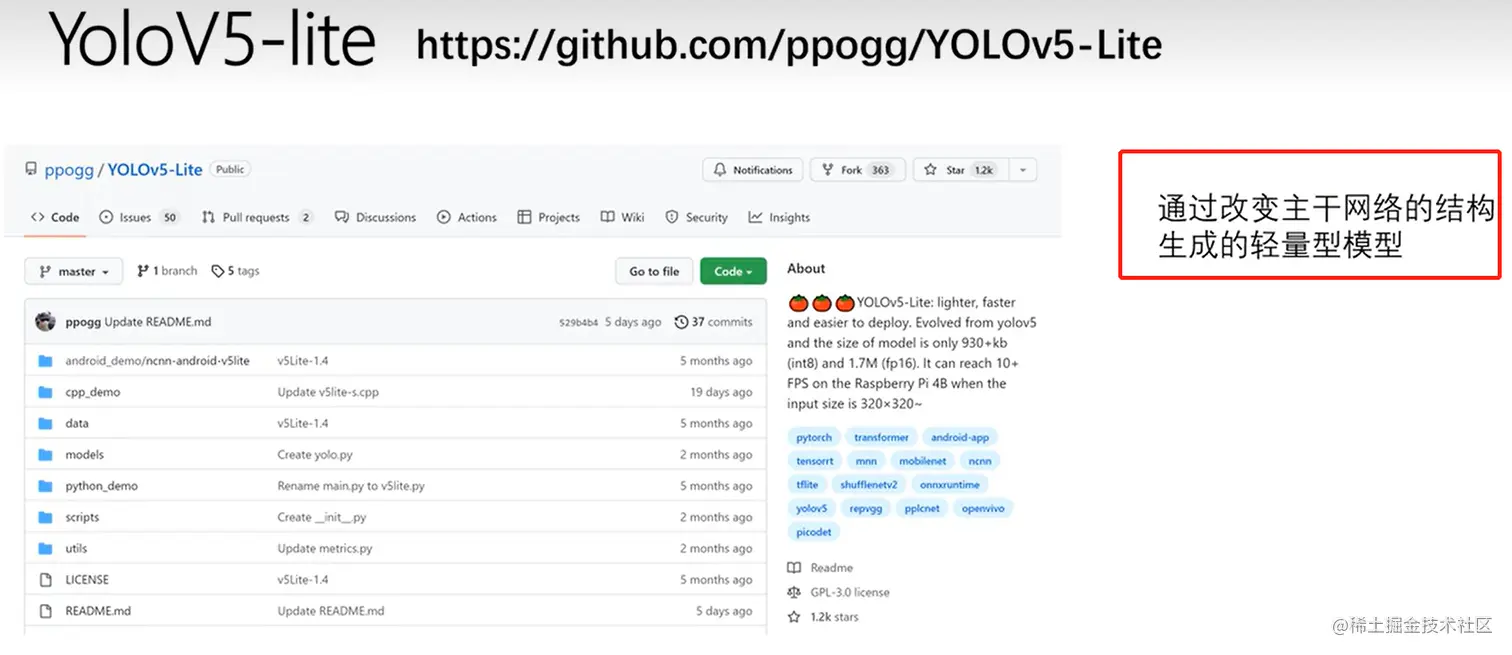Screen dimensions: 1512x655
Task: Click the branch icon showing 1 branch
Action: (x=143, y=271)
